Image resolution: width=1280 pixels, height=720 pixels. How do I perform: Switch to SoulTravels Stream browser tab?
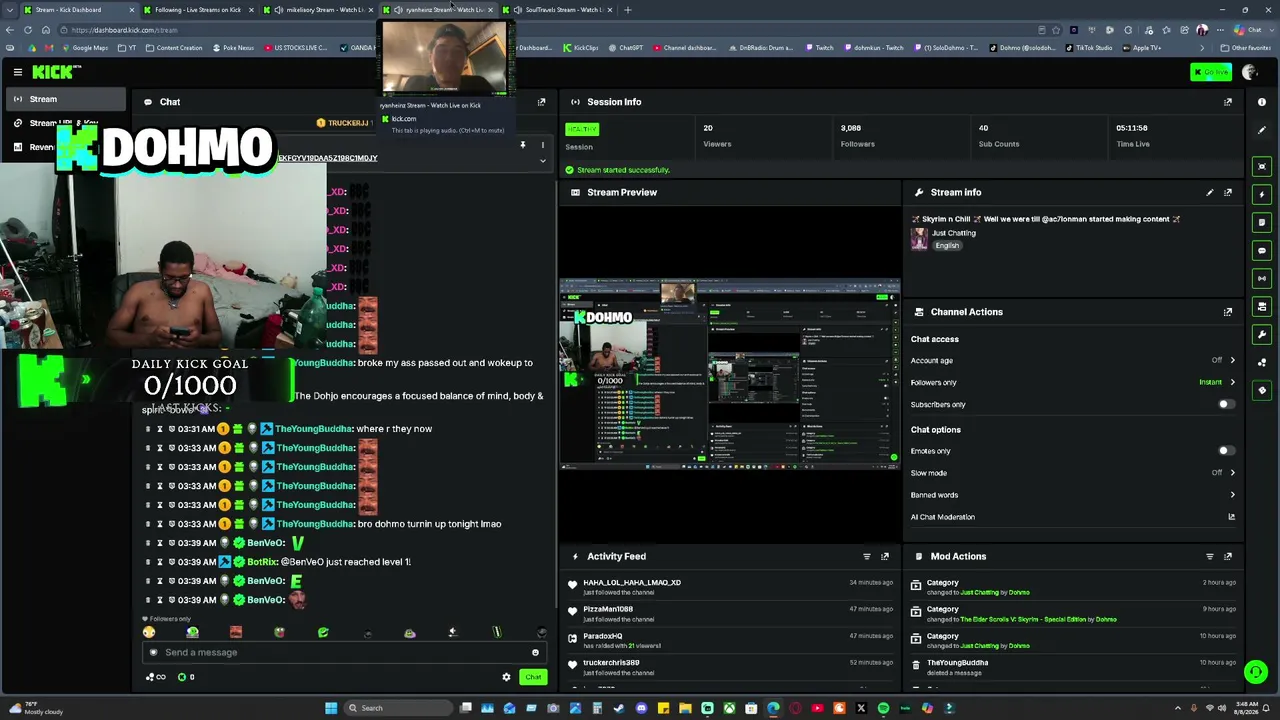pos(557,10)
